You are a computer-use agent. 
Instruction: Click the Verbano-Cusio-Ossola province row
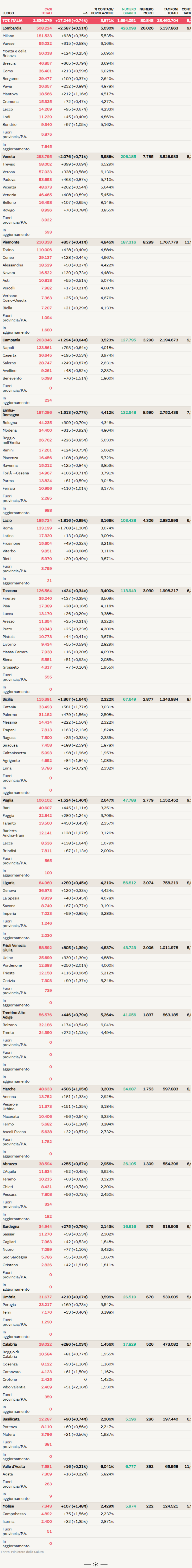click(x=96, y=298)
